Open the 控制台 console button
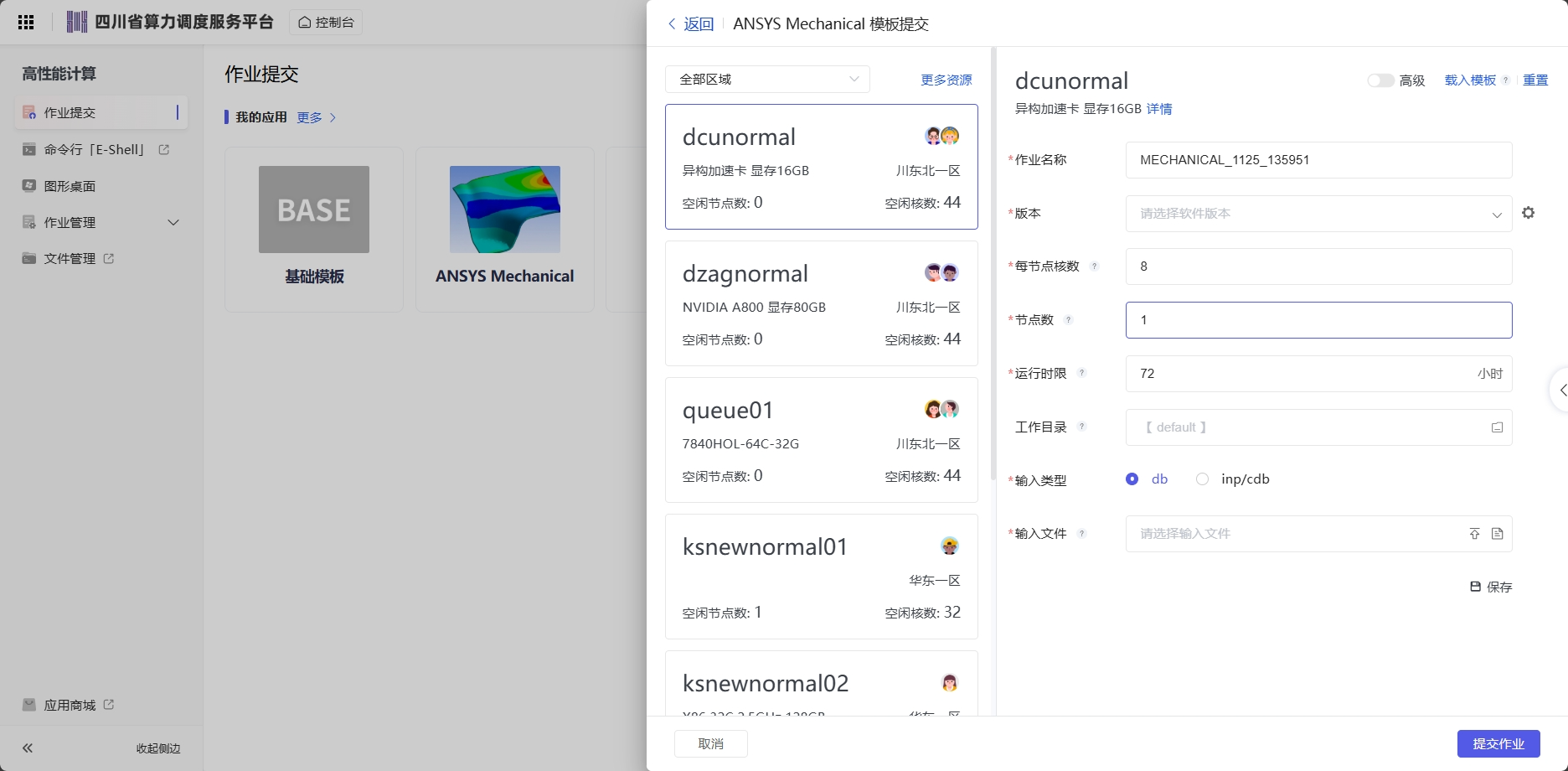1568x771 pixels. [x=327, y=22]
